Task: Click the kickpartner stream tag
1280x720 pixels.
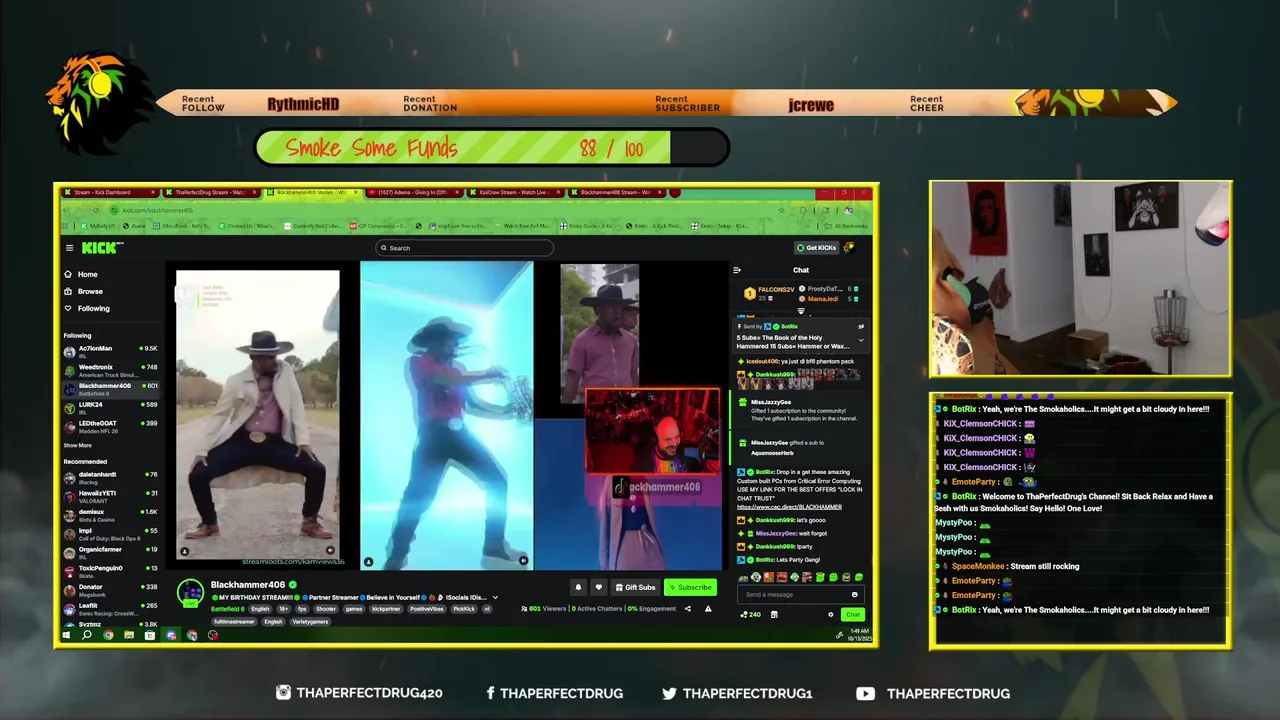Action: 386,609
